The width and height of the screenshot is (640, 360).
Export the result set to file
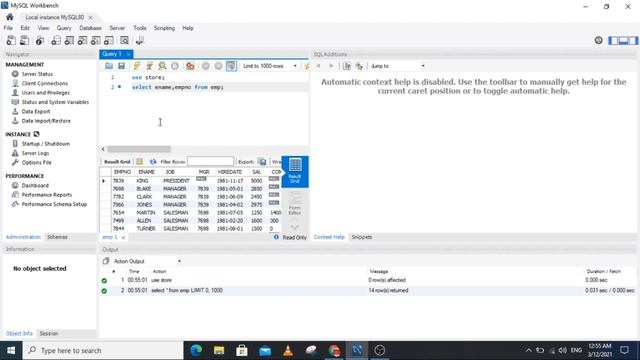(x=262, y=162)
